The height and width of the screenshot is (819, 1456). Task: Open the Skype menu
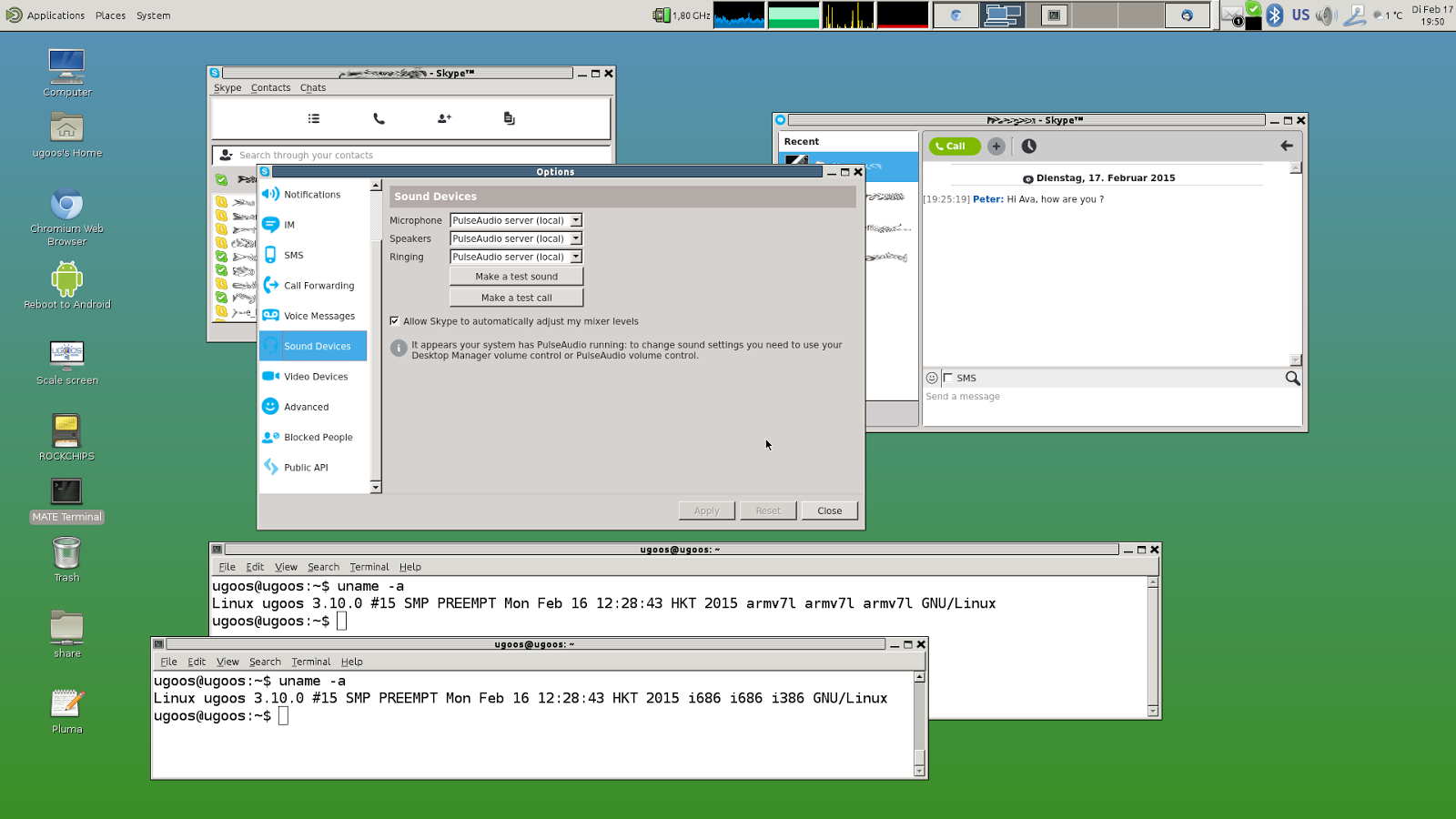227,88
